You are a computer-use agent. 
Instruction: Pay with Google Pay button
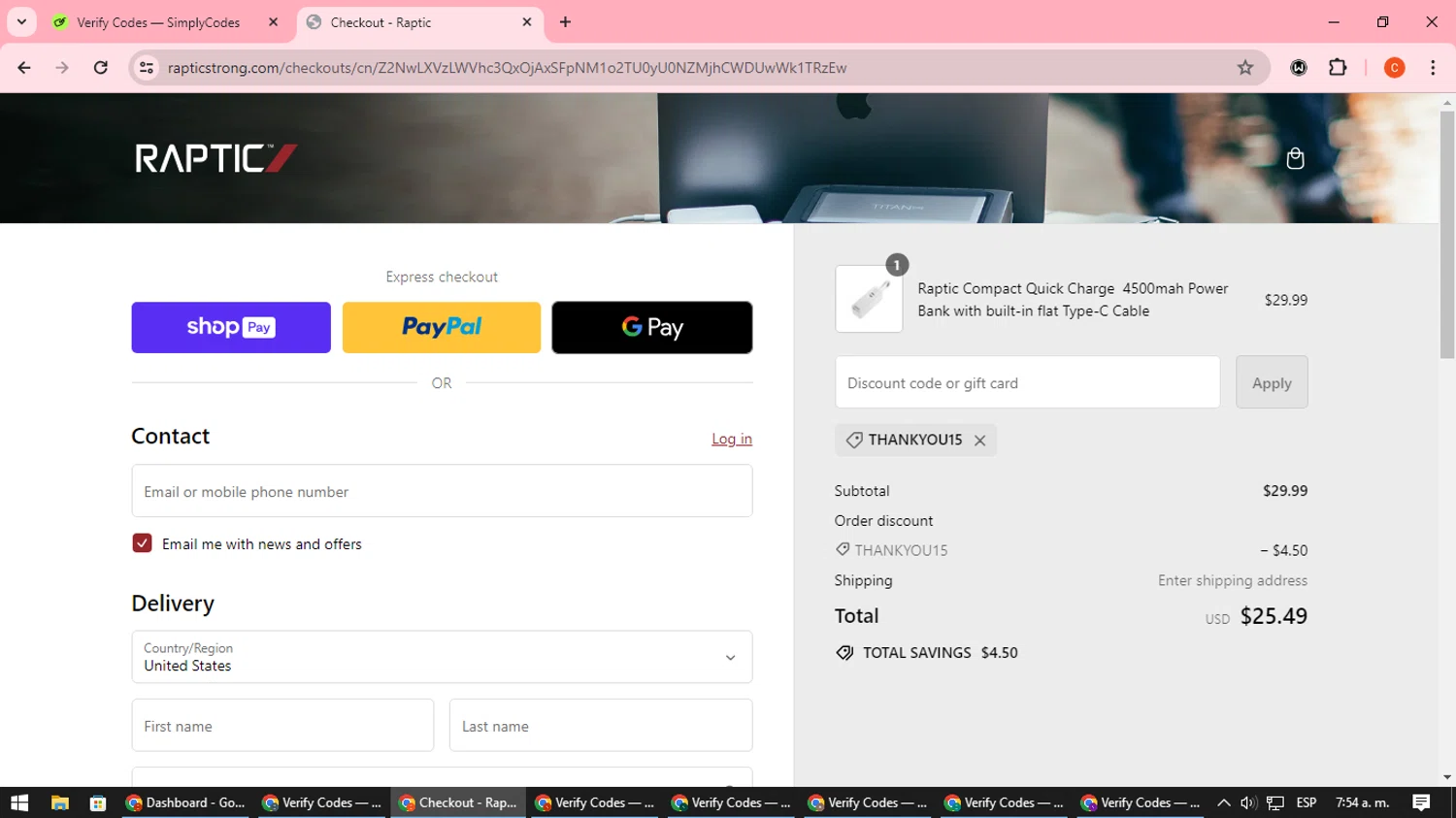[x=652, y=327]
